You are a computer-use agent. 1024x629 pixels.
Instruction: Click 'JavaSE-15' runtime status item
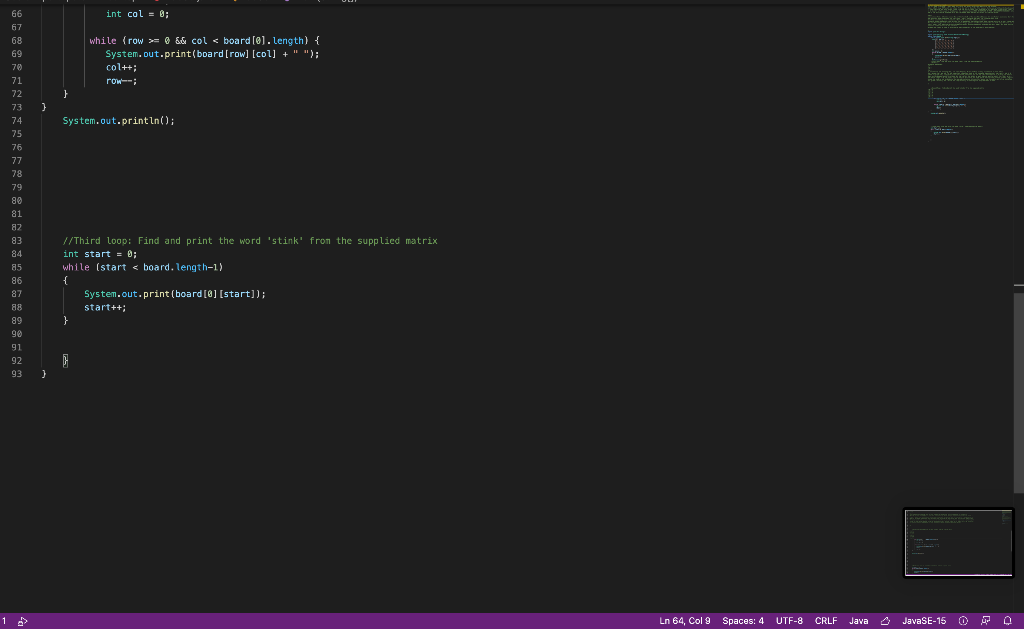coord(923,621)
